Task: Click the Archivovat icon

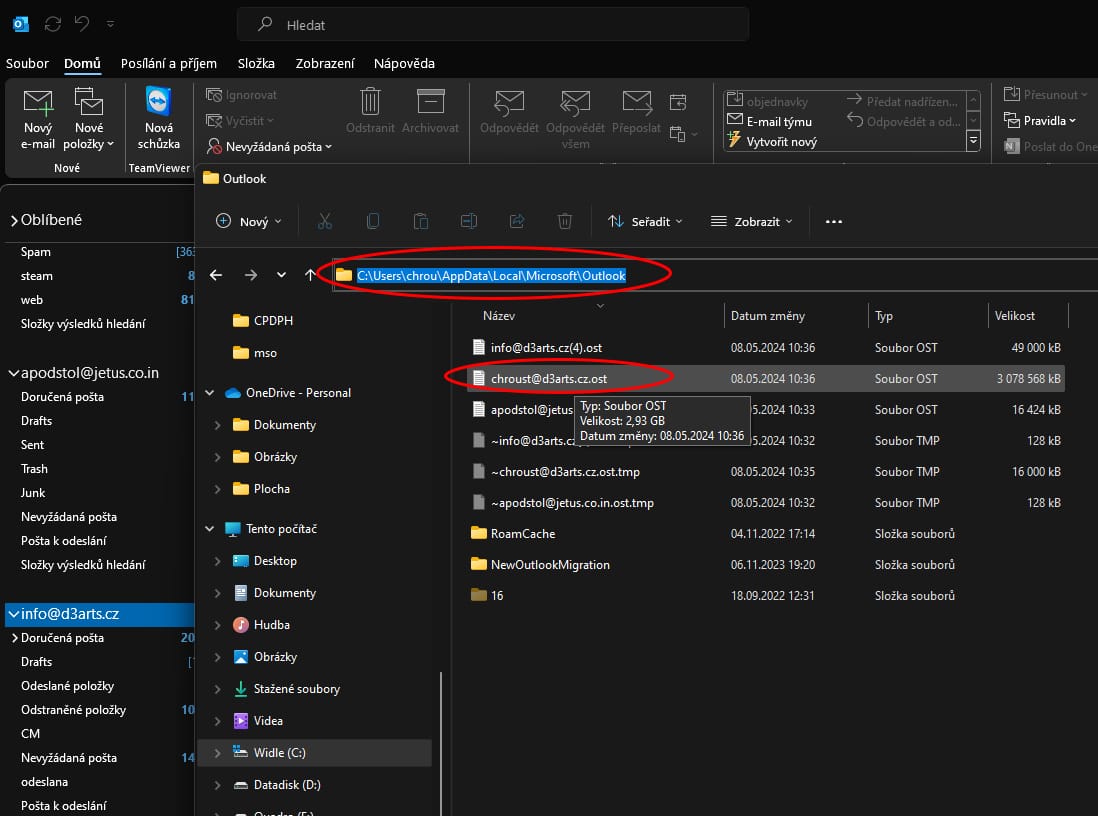Action: coord(430,101)
